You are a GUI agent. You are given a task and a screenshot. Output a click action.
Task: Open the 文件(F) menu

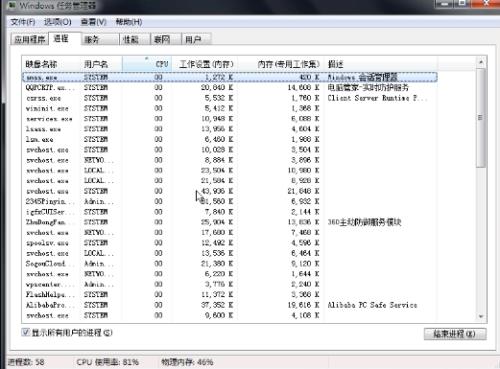(23, 22)
